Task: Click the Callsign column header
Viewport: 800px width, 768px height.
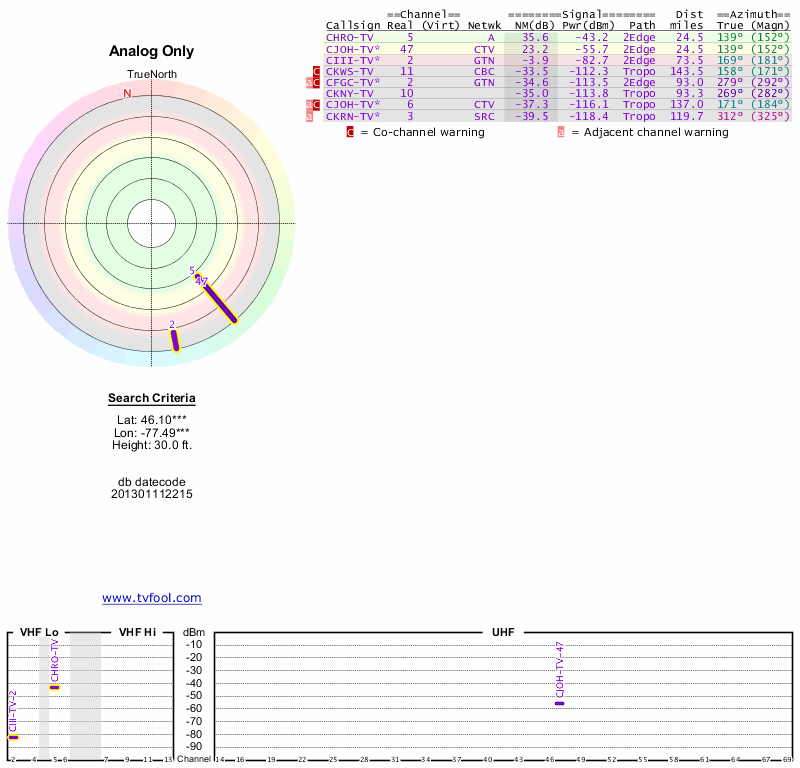Action: pos(354,25)
